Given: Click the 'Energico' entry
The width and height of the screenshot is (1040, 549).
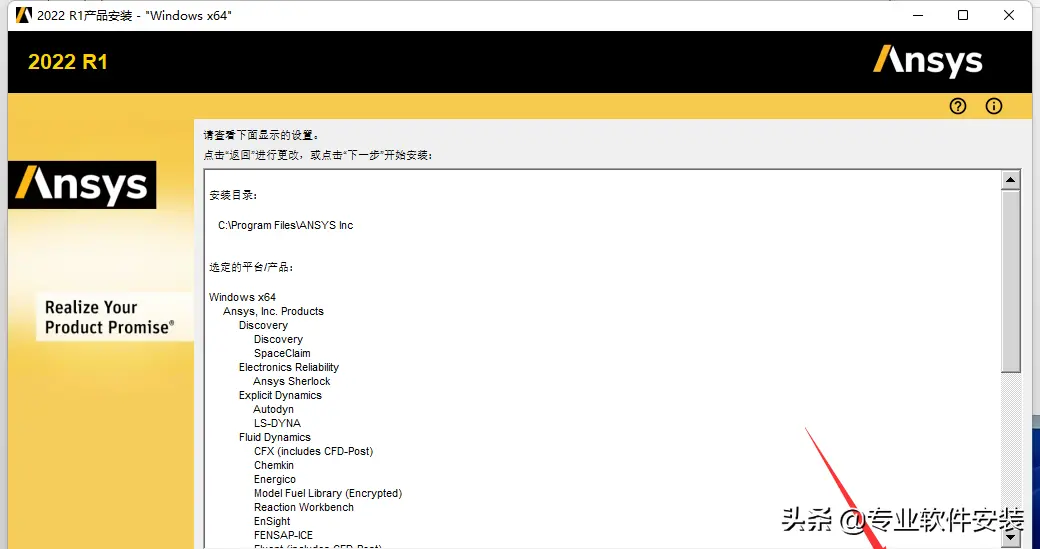Looking at the screenshot, I should click(275, 479).
